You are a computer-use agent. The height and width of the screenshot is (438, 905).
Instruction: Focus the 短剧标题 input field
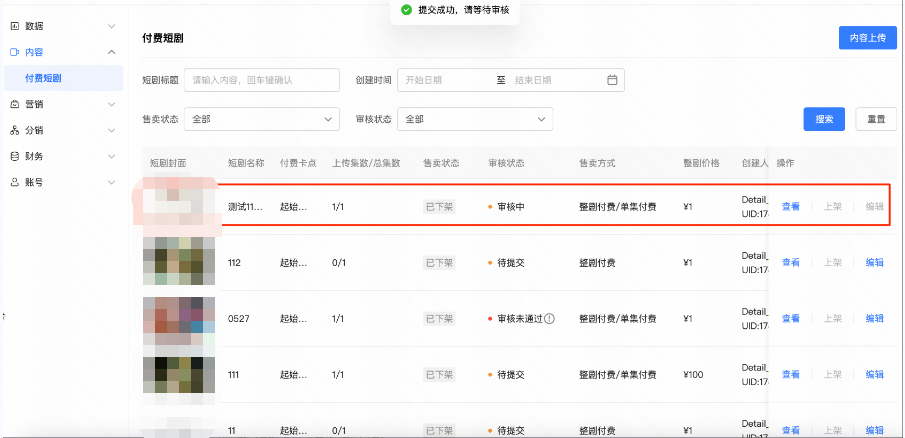(x=261, y=80)
